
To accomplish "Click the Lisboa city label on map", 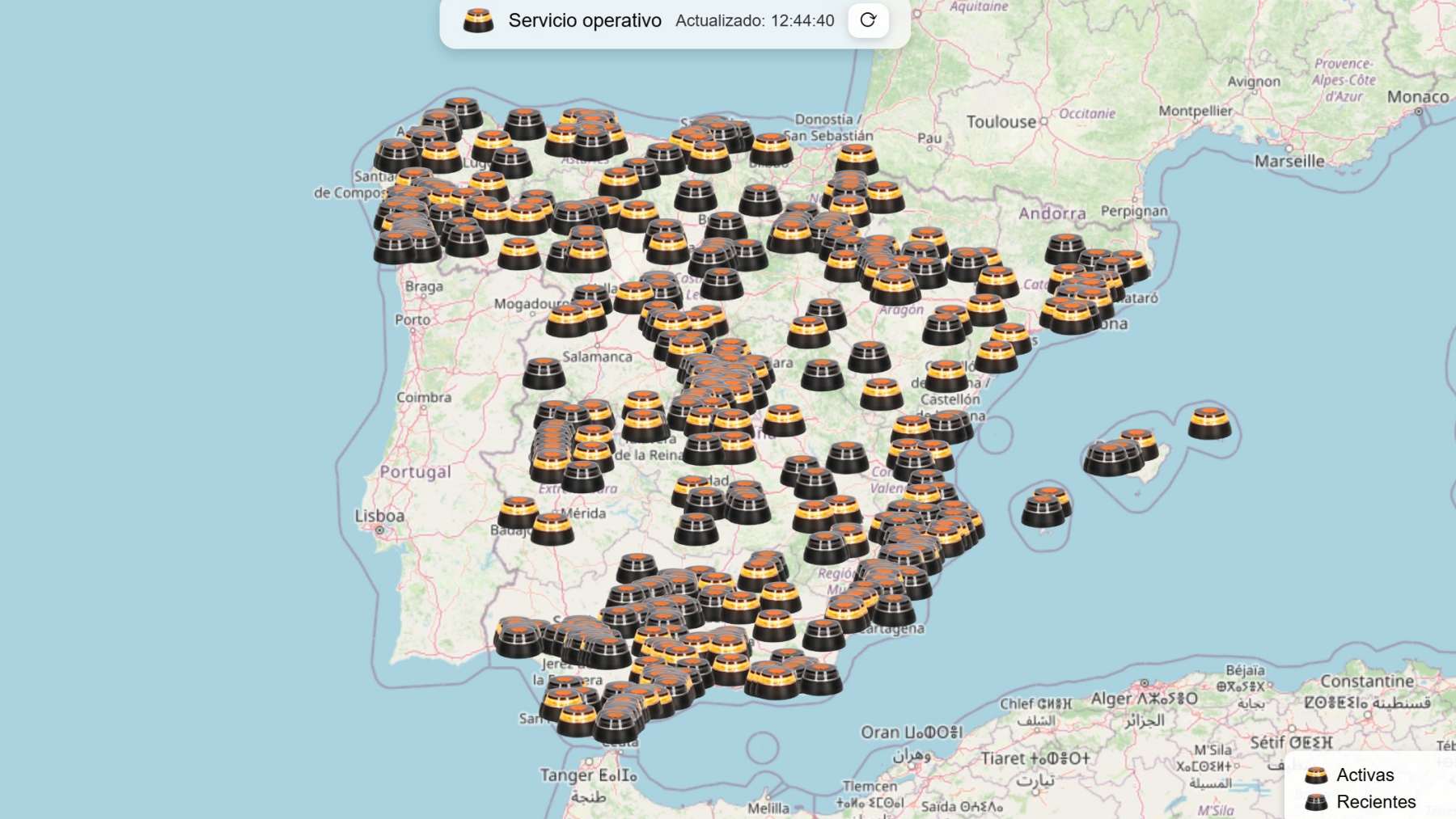I will (x=379, y=516).
